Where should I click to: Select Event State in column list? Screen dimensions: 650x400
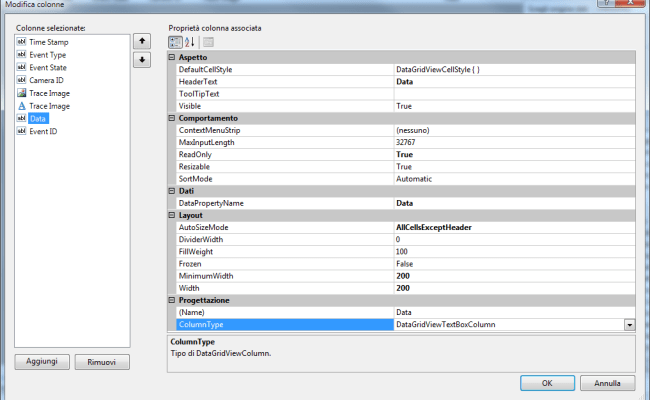coord(48,68)
